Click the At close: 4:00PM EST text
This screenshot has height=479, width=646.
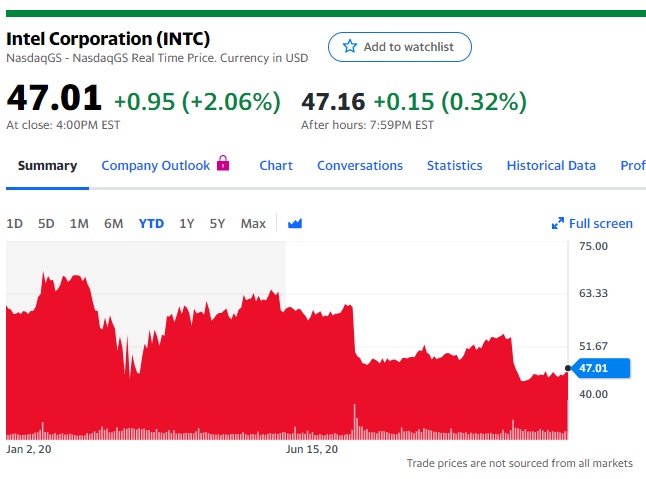point(63,125)
